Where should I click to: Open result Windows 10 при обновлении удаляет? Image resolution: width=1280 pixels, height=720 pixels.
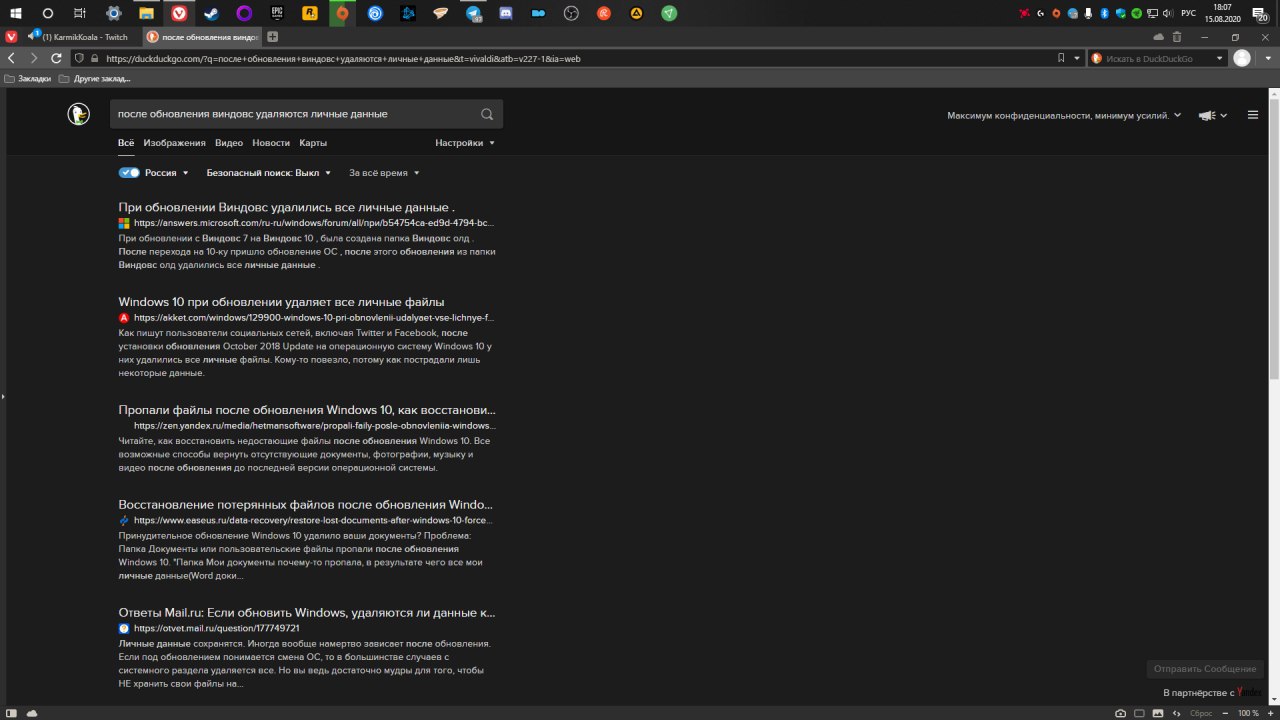[281, 302]
